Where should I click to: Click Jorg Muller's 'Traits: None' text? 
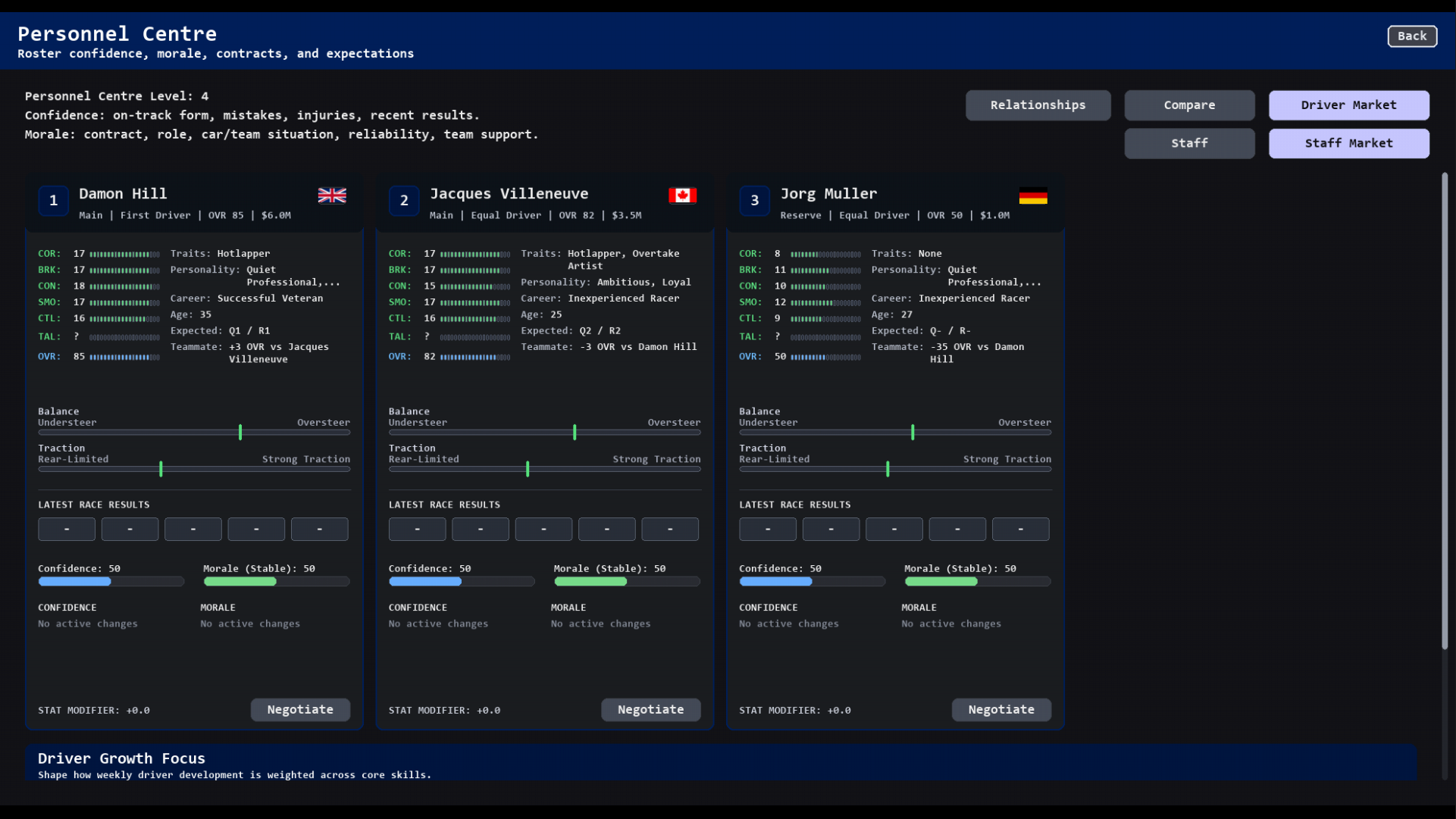pyautogui.click(x=906, y=254)
